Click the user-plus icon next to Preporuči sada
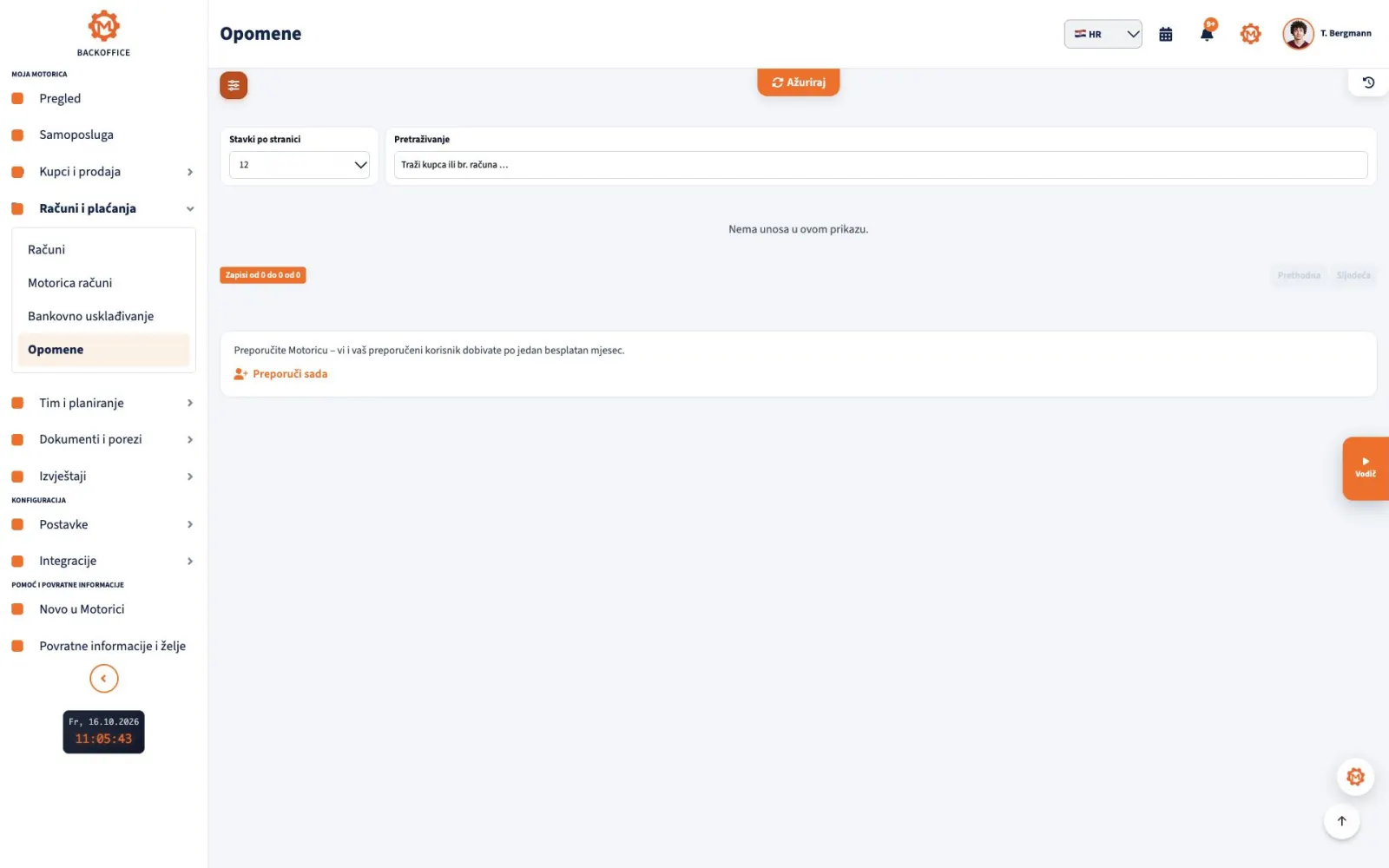The width and height of the screenshot is (1389, 868). (240, 374)
